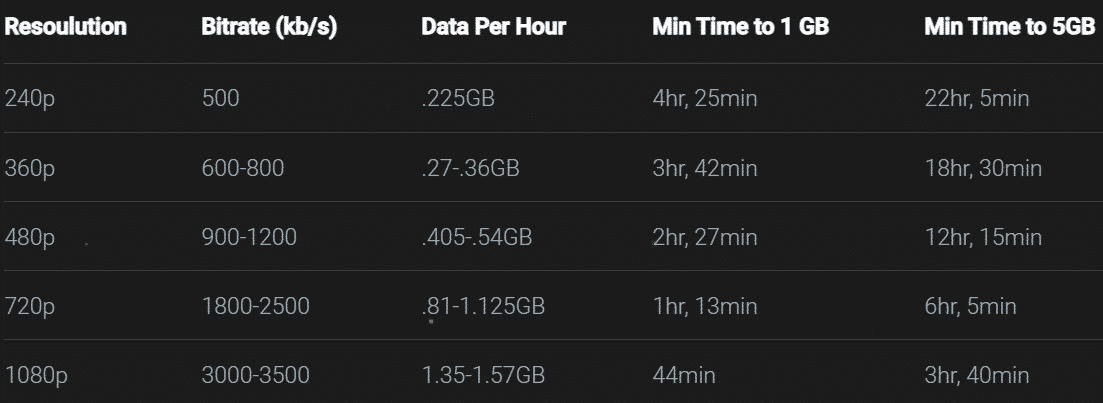The image size is (1103, 403).
Task: Select the Bitrate (kb/s) column header
Action: pyautogui.click(x=269, y=27)
